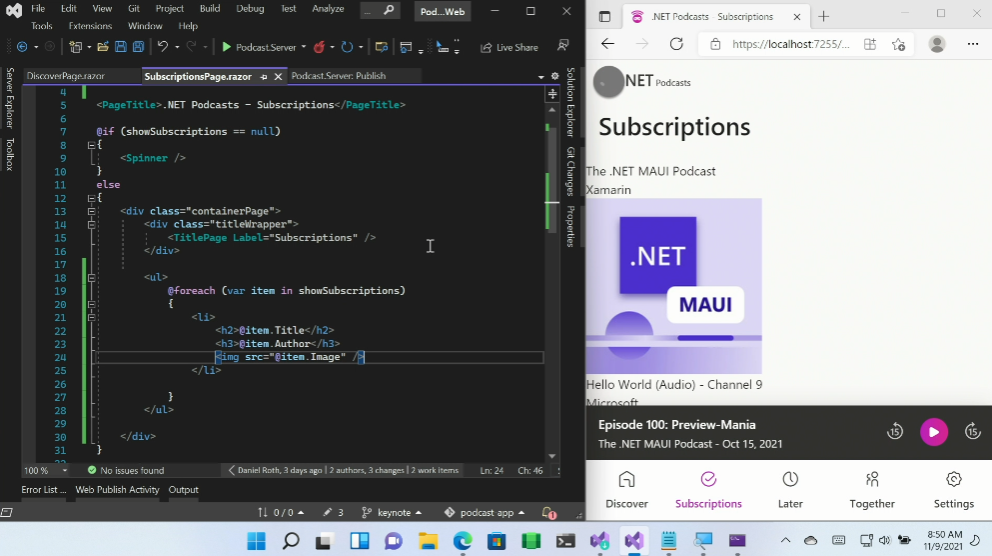Open the Extensions menu
The height and width of the screenshot is (556, 992).
pyautogui.click(x=90, y=26)
